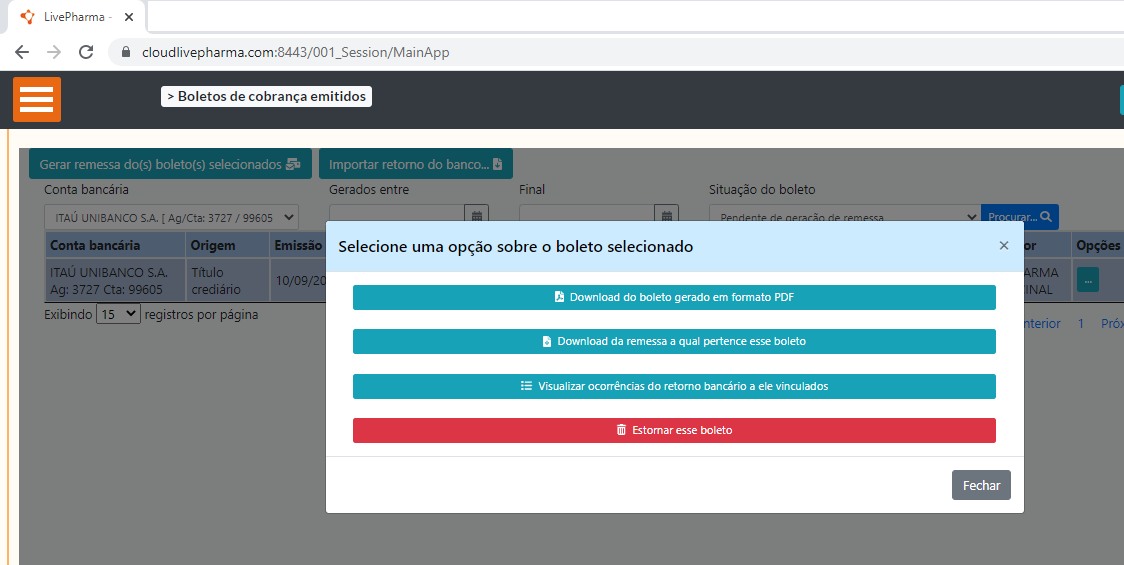Click the calendar icon for Gerados entre
This screenshot has height=565, width=1124.
click(x=477, y=214)
